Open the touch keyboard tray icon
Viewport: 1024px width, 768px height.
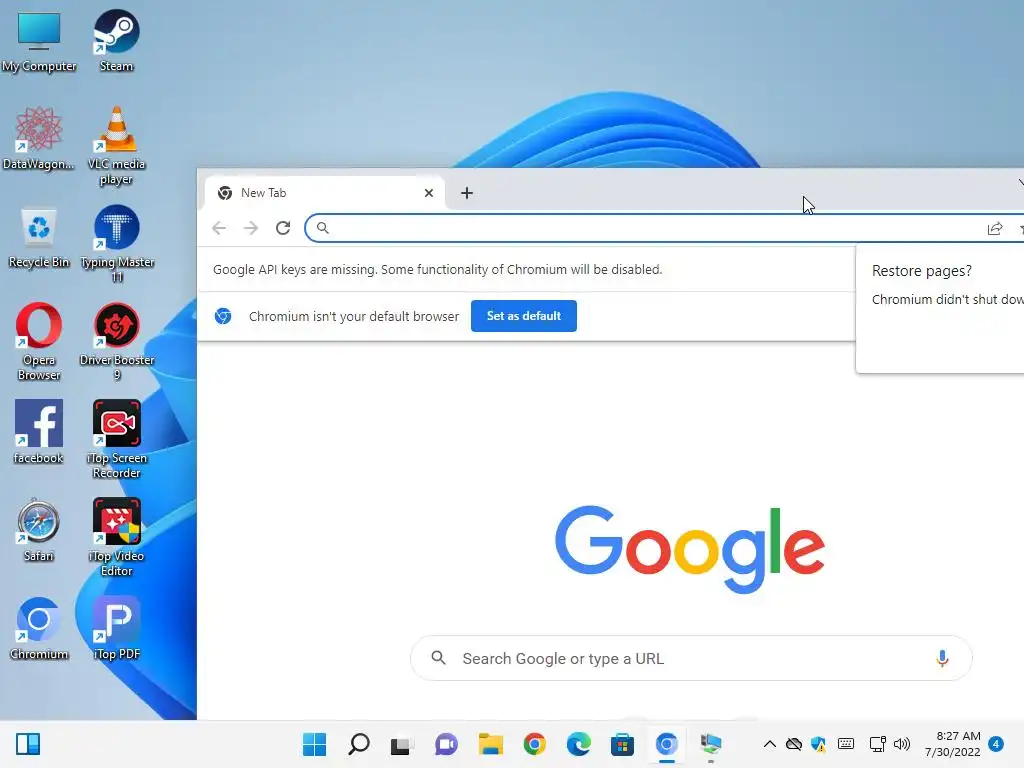pyautogui.click(x=846, y=744)
